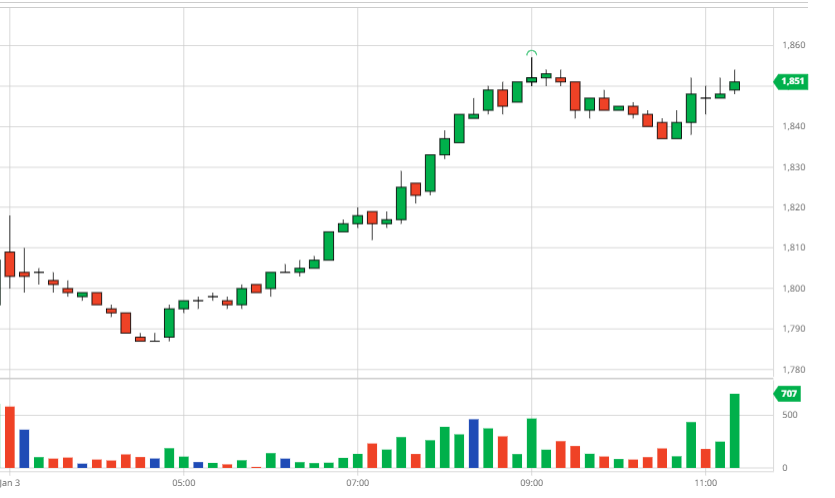This screenshot has height=498, width=835.
Task: Click the green arc high marker above the 09:00 candle
Action: point(531,53)
